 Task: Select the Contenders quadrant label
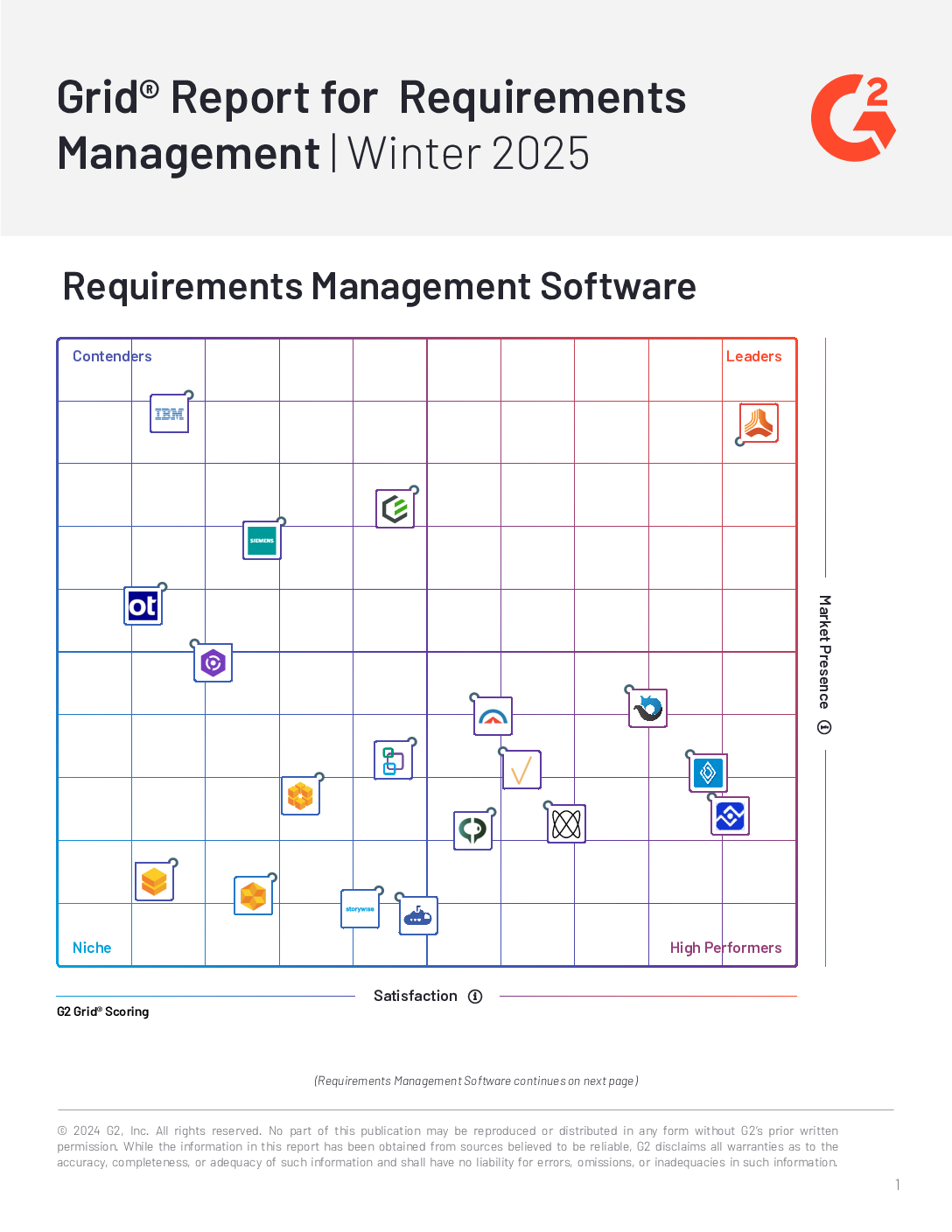coord(112,356)
